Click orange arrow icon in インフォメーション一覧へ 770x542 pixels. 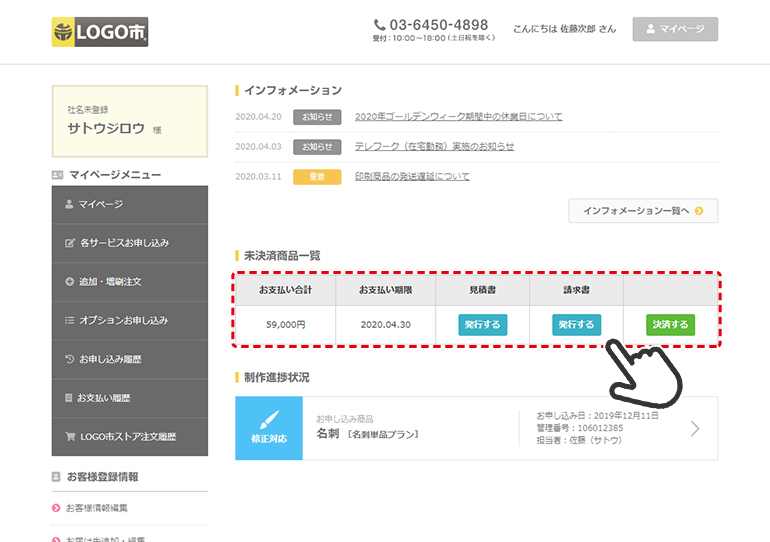(x=699, y=211)
